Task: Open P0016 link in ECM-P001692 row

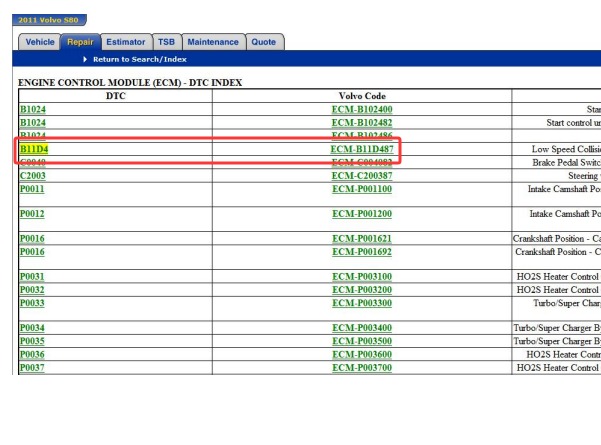Action: [x=32, y=252]
